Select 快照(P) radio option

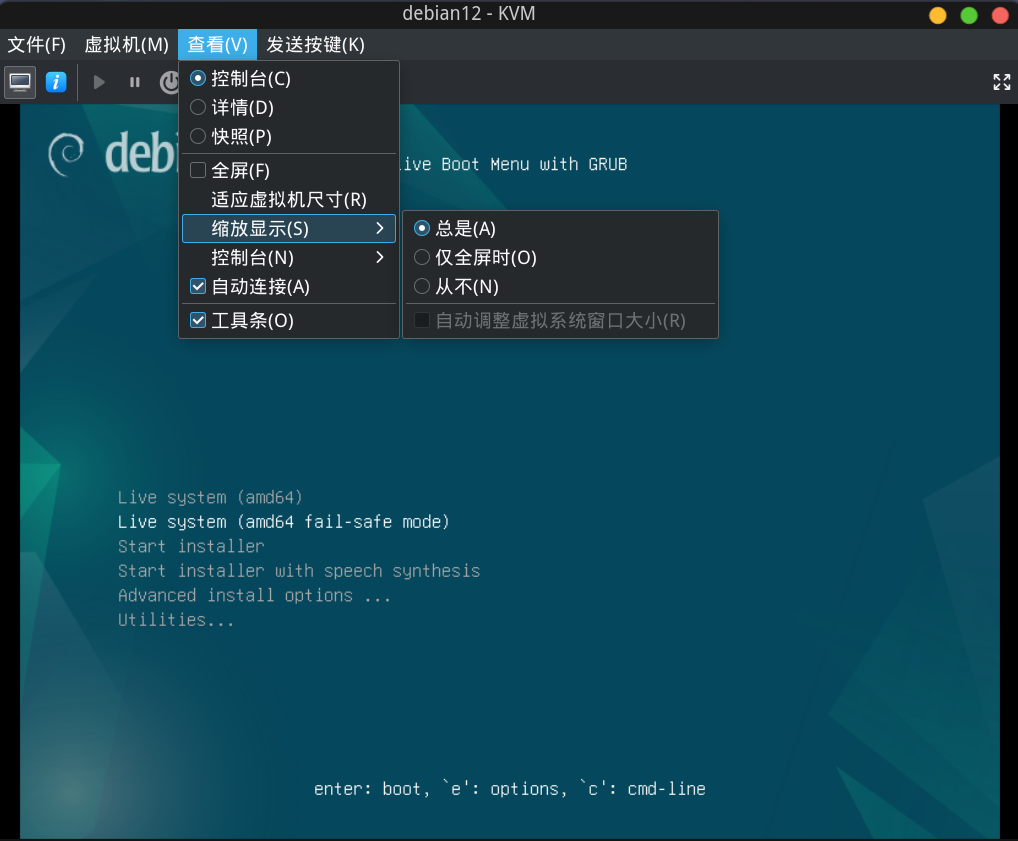(x=289, y=136)
